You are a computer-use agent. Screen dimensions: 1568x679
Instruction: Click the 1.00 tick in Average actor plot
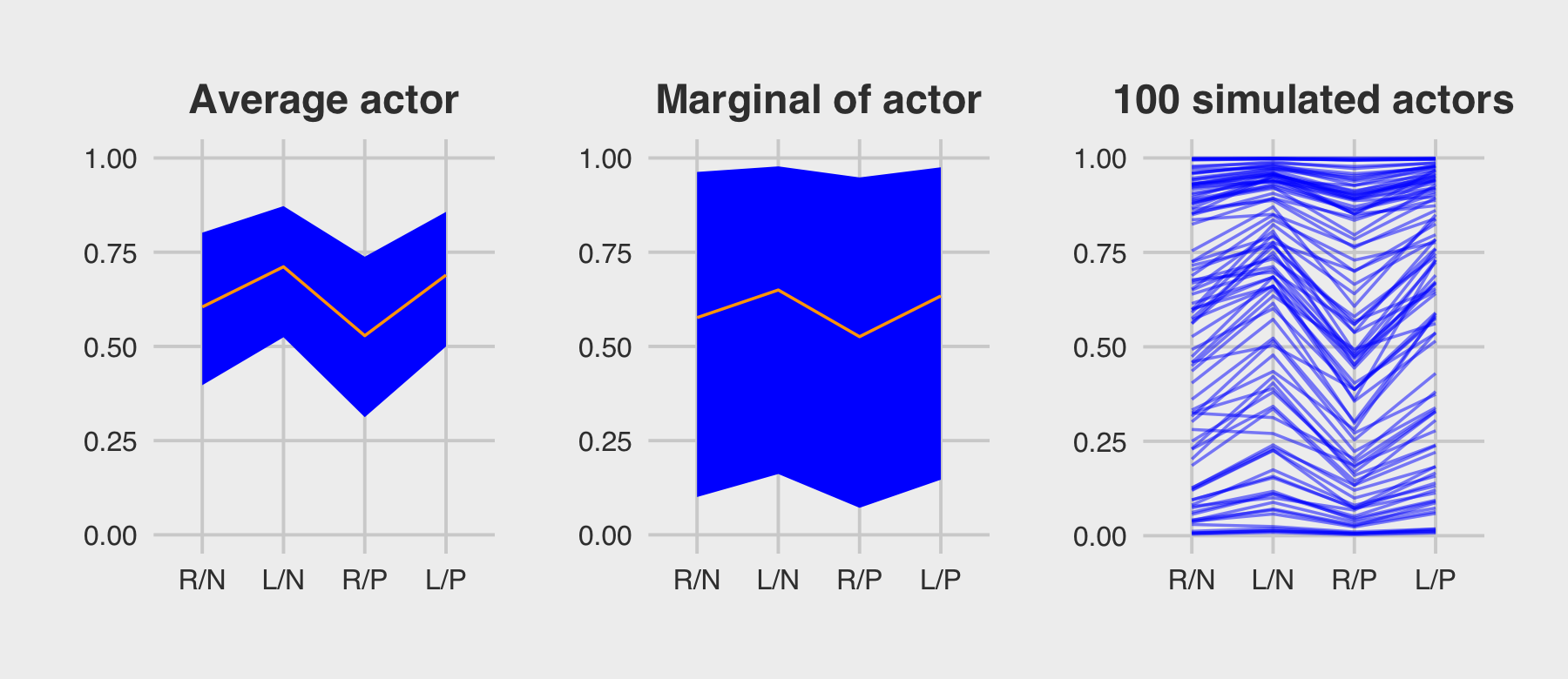click(111, 158)
